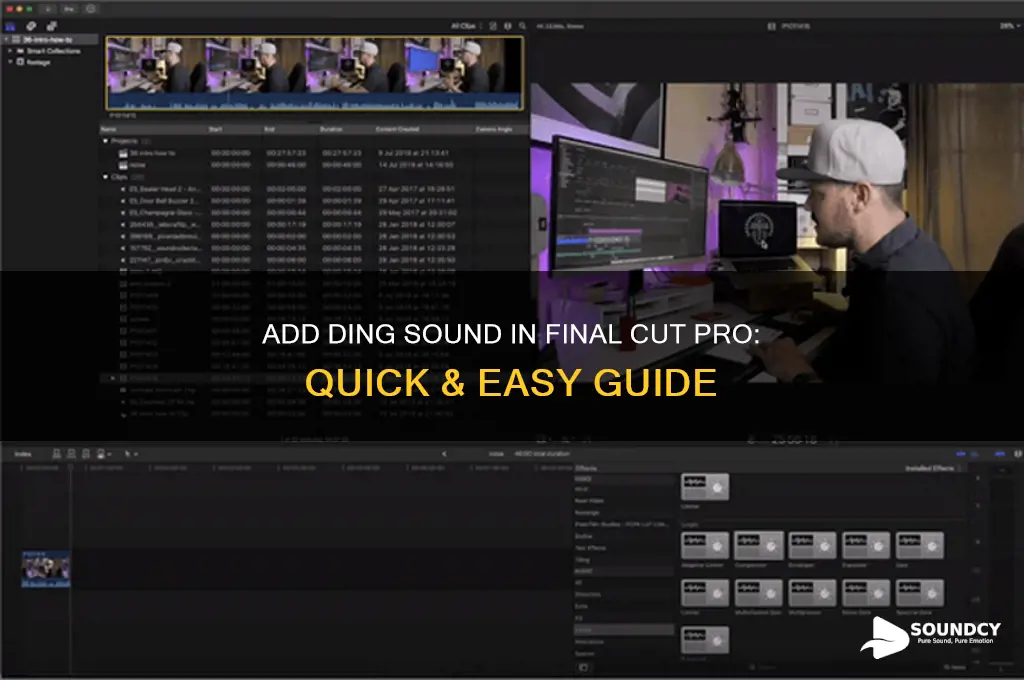Select the ES_Beater Head 2 audio clip
The height and width of the screenshot is (680, 1024).
(314, 189)
